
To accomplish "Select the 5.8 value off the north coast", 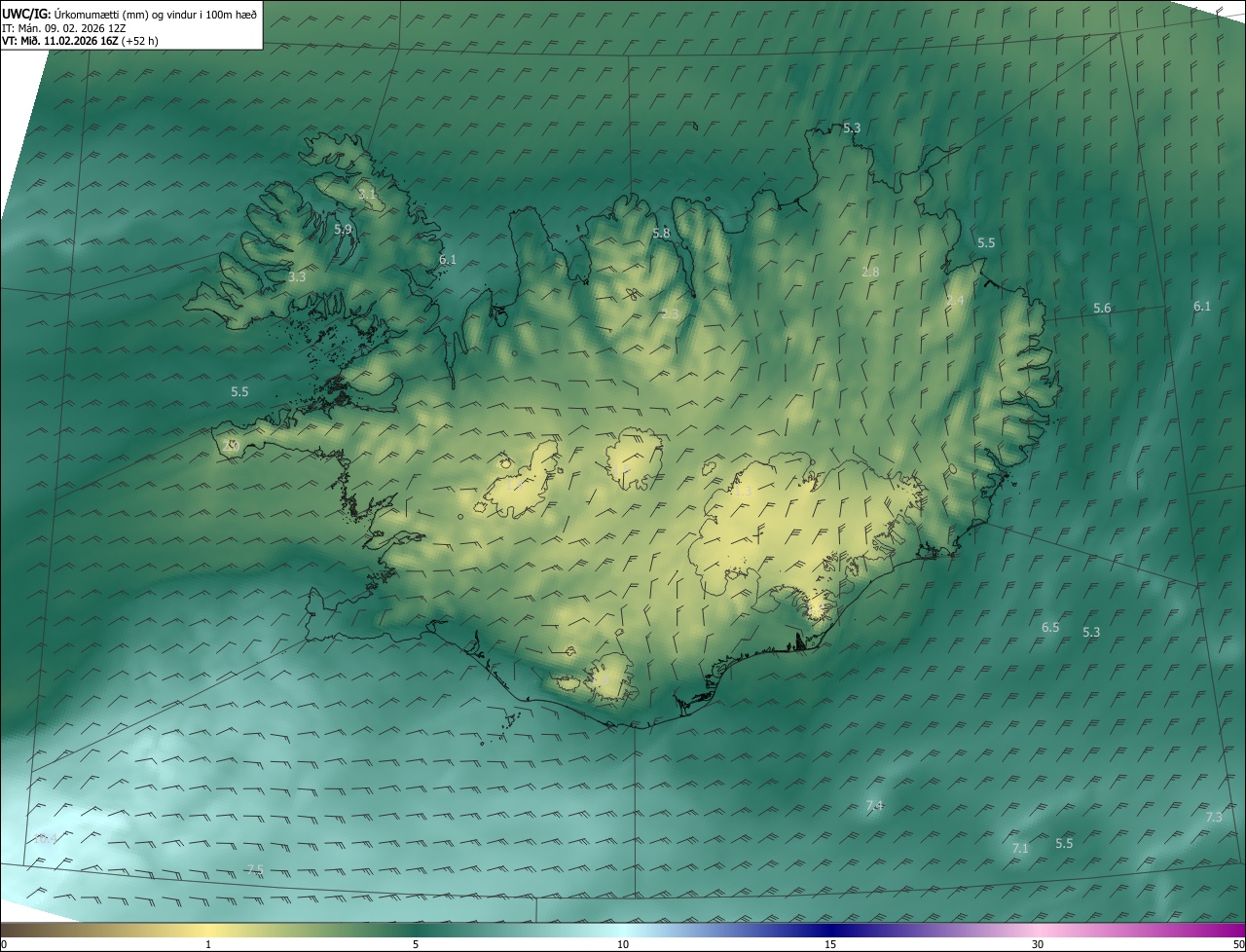I will [x=661, y=233].
